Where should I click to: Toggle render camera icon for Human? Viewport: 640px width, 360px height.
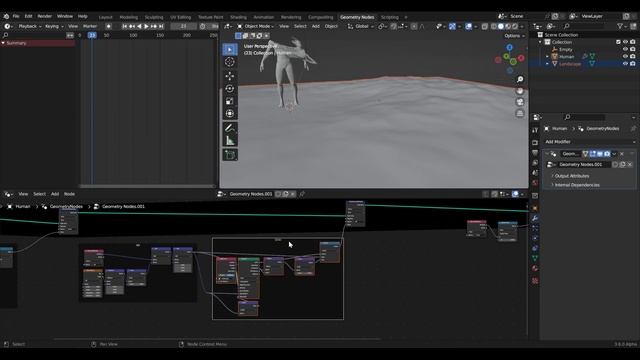click(x=633, y=57)
